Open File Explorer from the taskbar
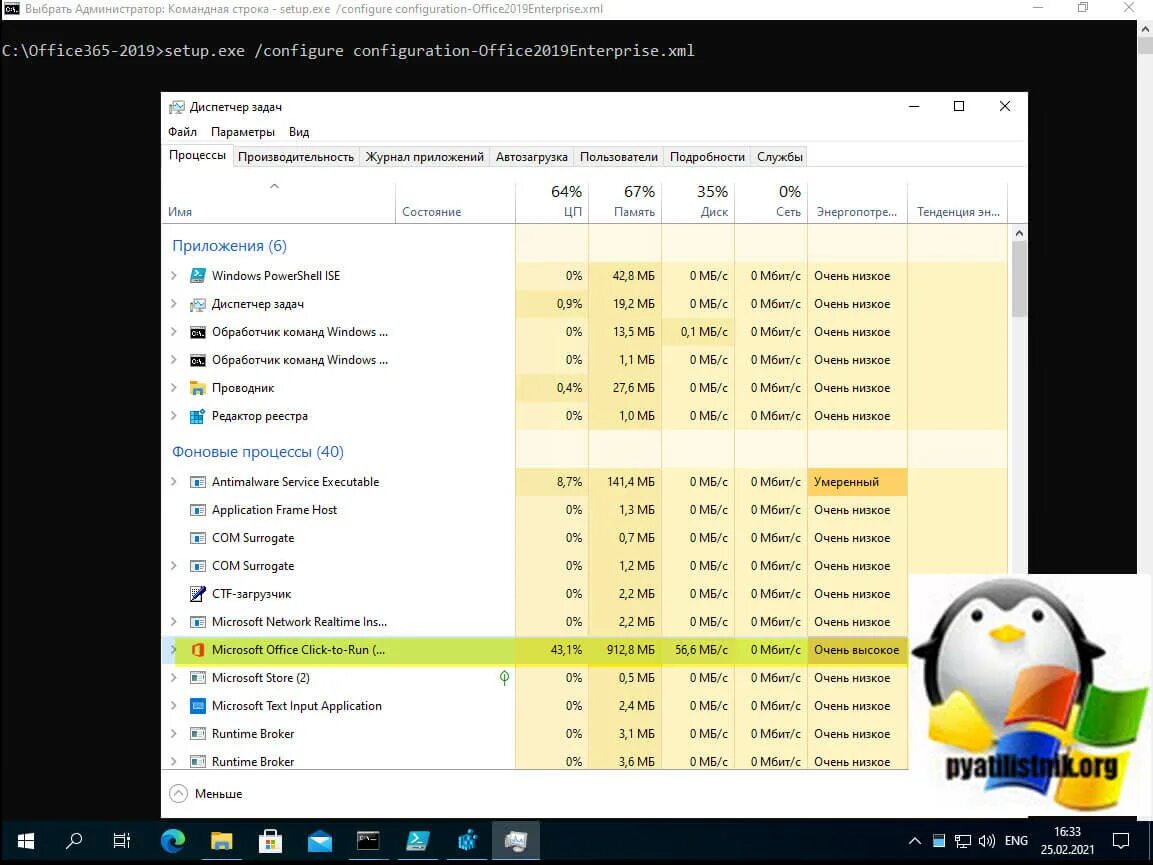Screen dimensions: 1153x865 point(221,841)
